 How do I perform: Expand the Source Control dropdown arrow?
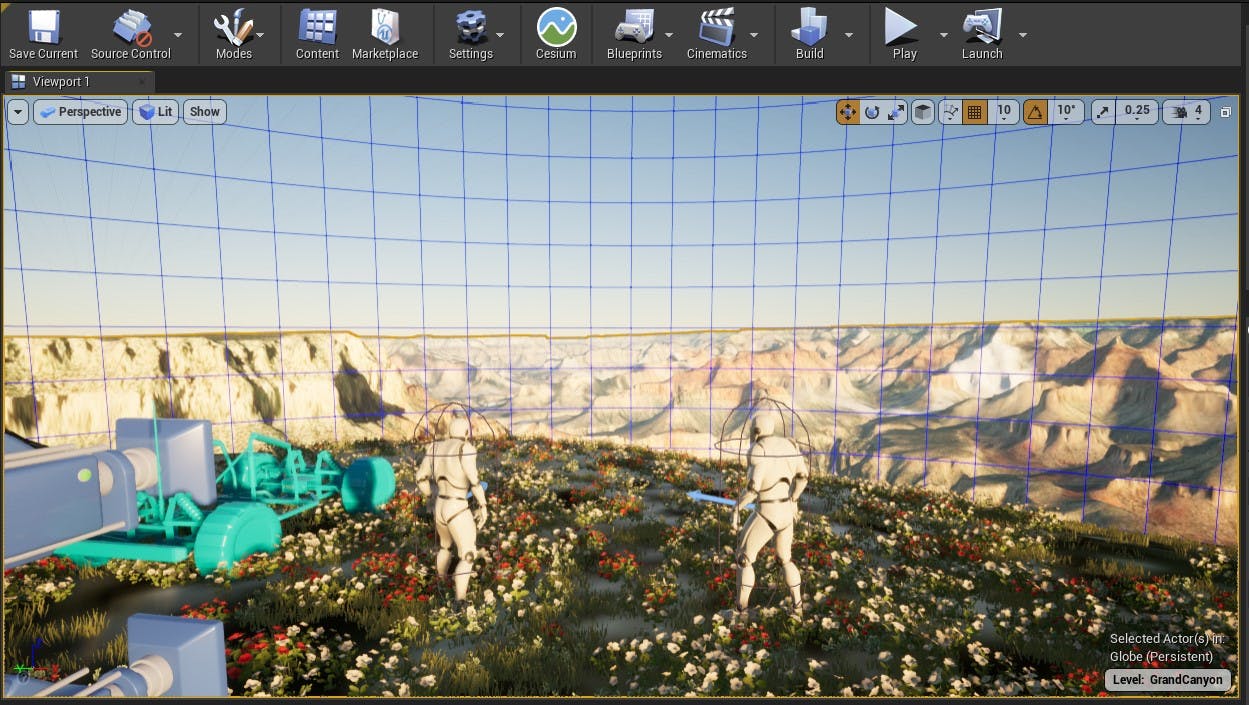178,34
